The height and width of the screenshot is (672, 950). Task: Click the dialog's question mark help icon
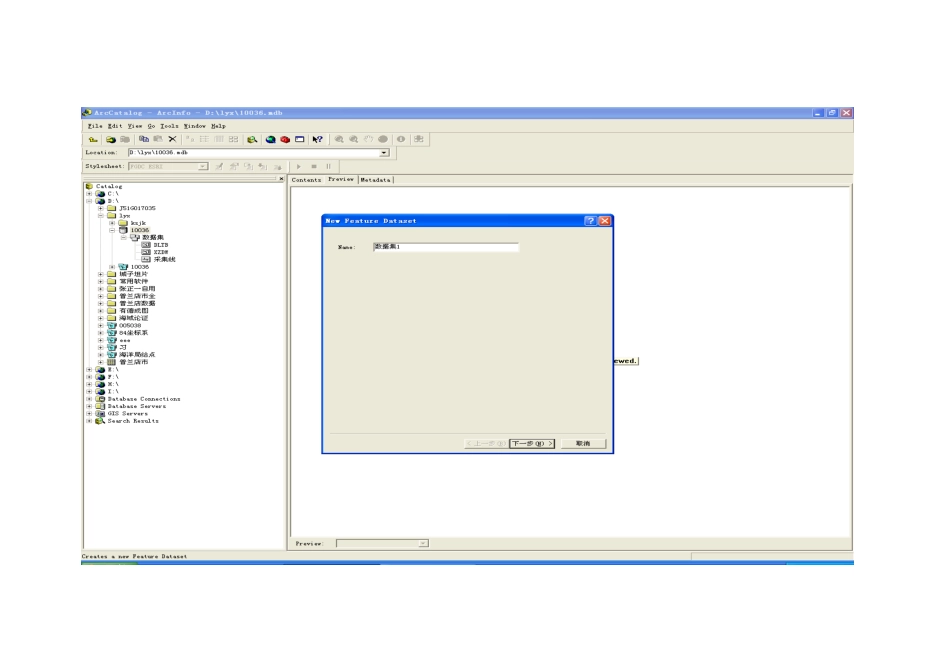[590, 220]
